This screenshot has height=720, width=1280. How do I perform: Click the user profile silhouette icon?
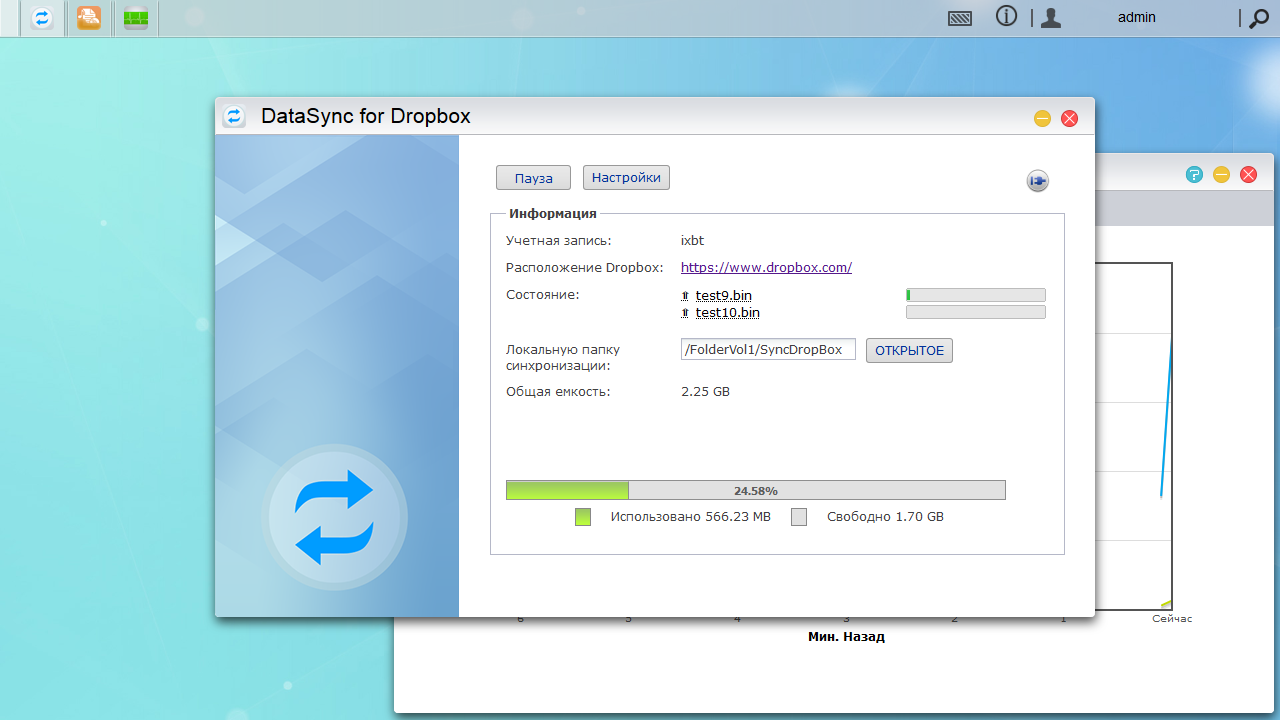point(1050,18)
